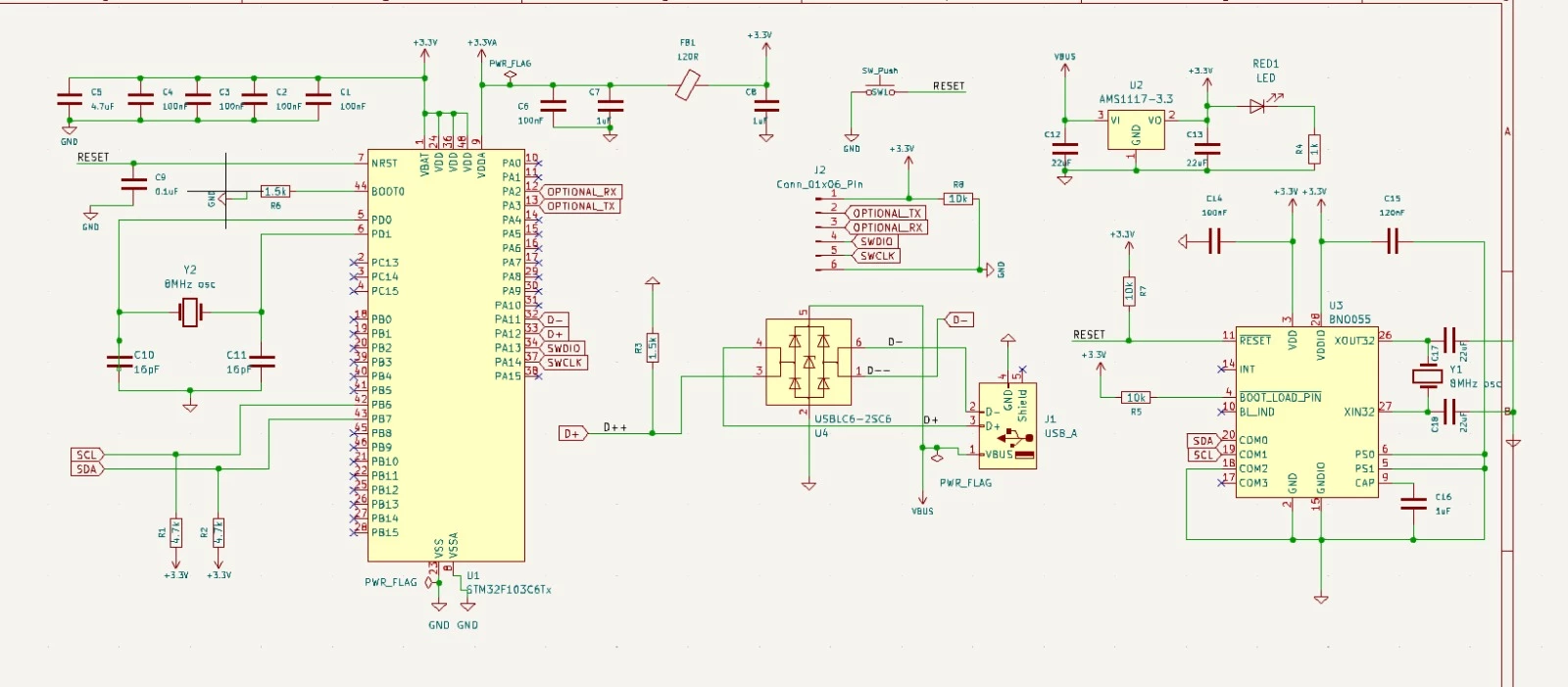This screenshot has height=687, width=1568.
Task: Click the D- global label above USB_A
Action: coord(957,319)
